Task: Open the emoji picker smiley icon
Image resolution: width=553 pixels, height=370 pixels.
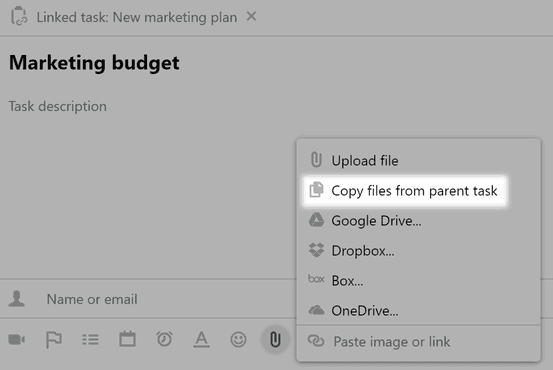Action: click(238, 340)
